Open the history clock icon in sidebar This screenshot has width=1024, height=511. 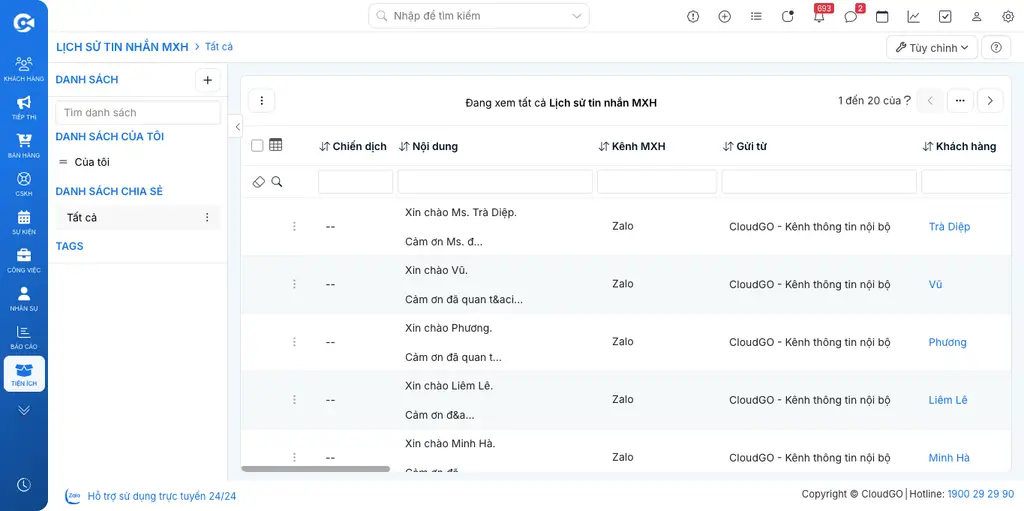24,485
